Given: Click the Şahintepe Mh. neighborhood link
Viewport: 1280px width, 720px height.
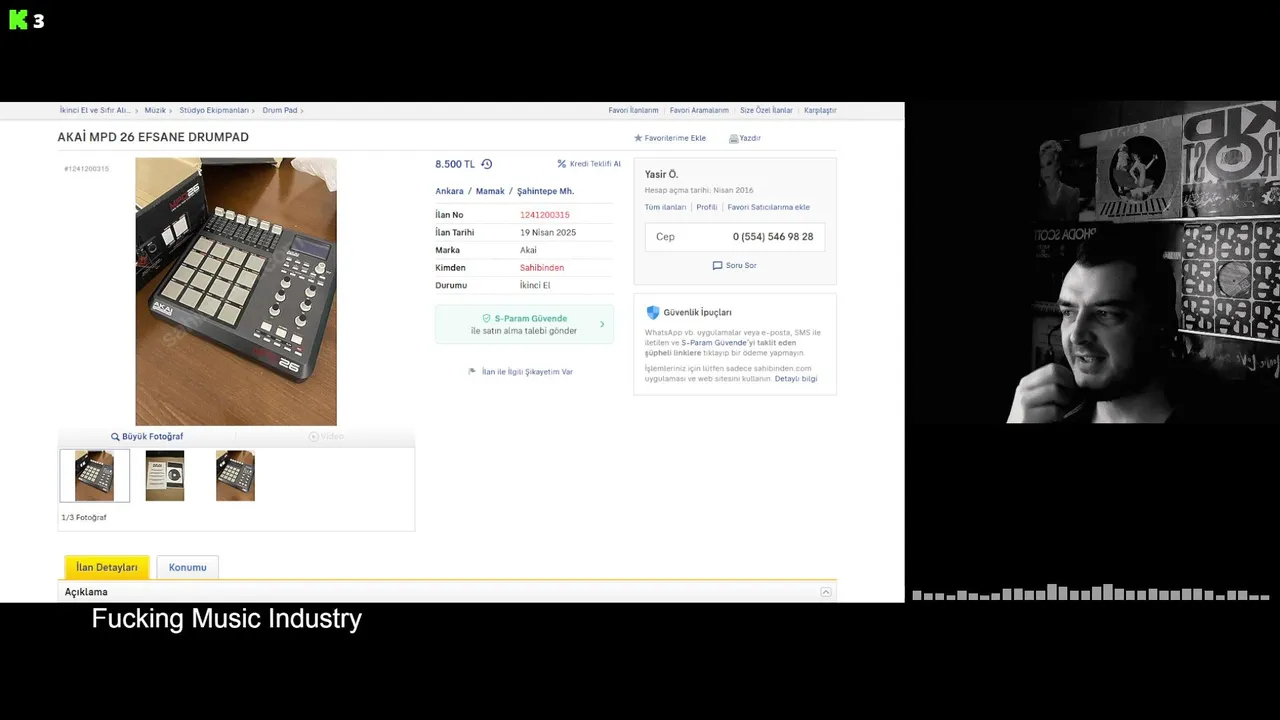Looking at the screenshot, I should (x=545, y=191).
